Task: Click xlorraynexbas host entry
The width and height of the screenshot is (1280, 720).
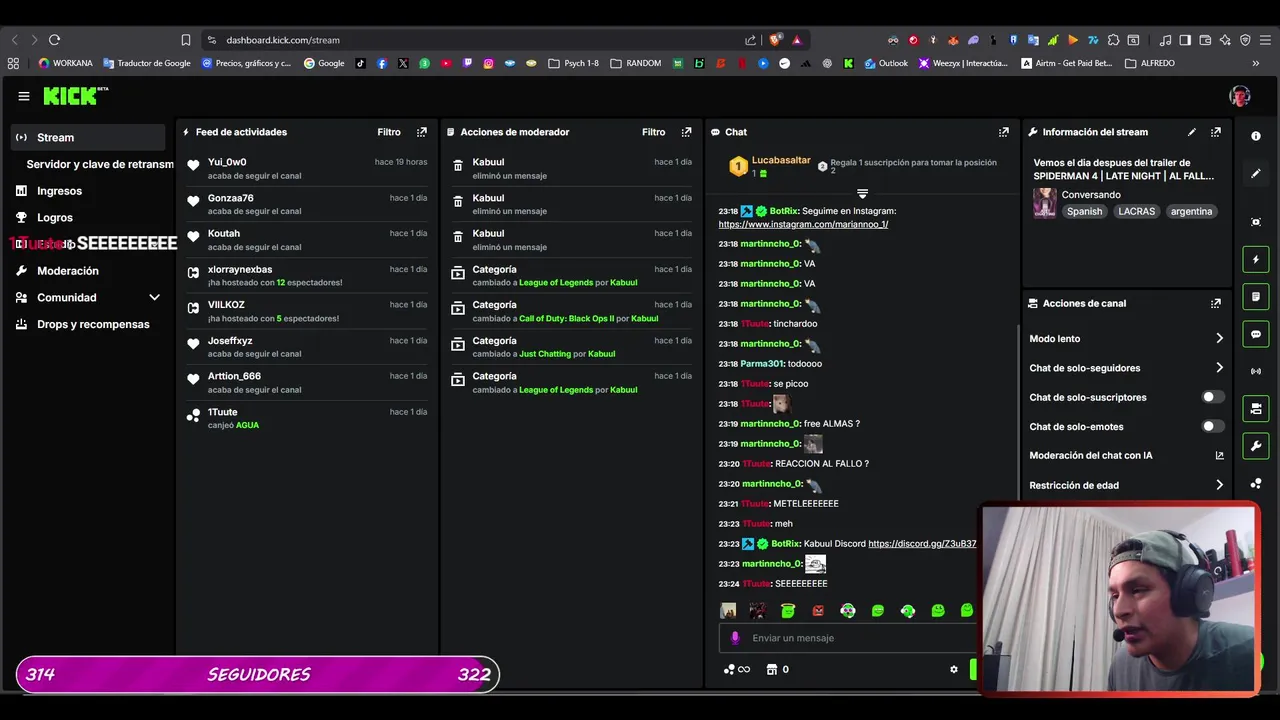Action: (306, 275)
